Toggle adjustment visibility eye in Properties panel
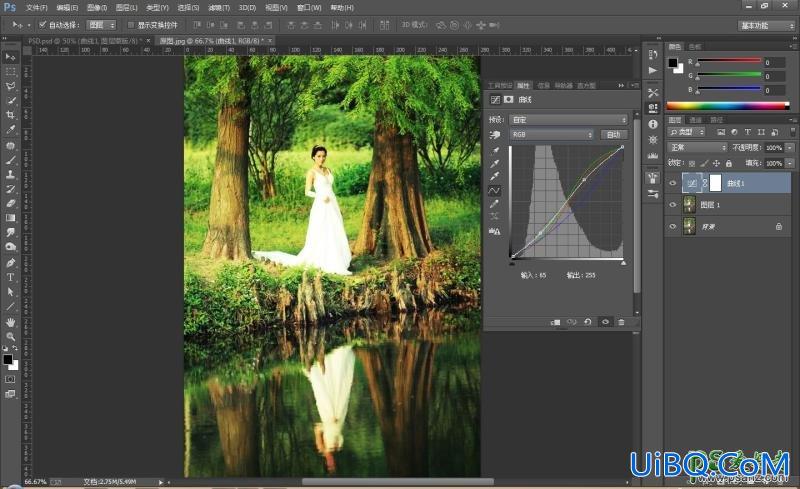800x489 pixels. [605, 322]
